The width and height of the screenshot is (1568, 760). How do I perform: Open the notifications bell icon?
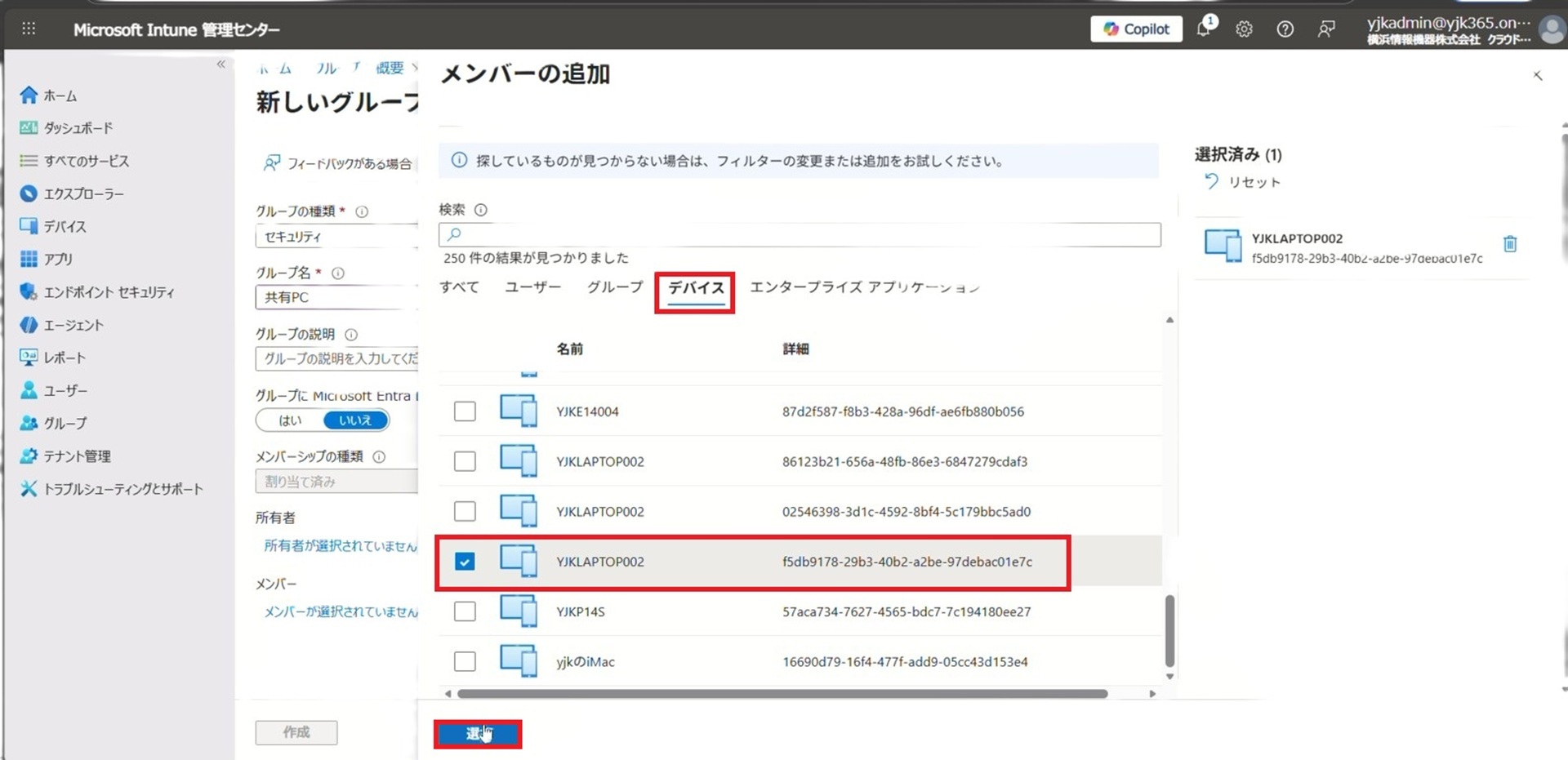click(1204, 29)
